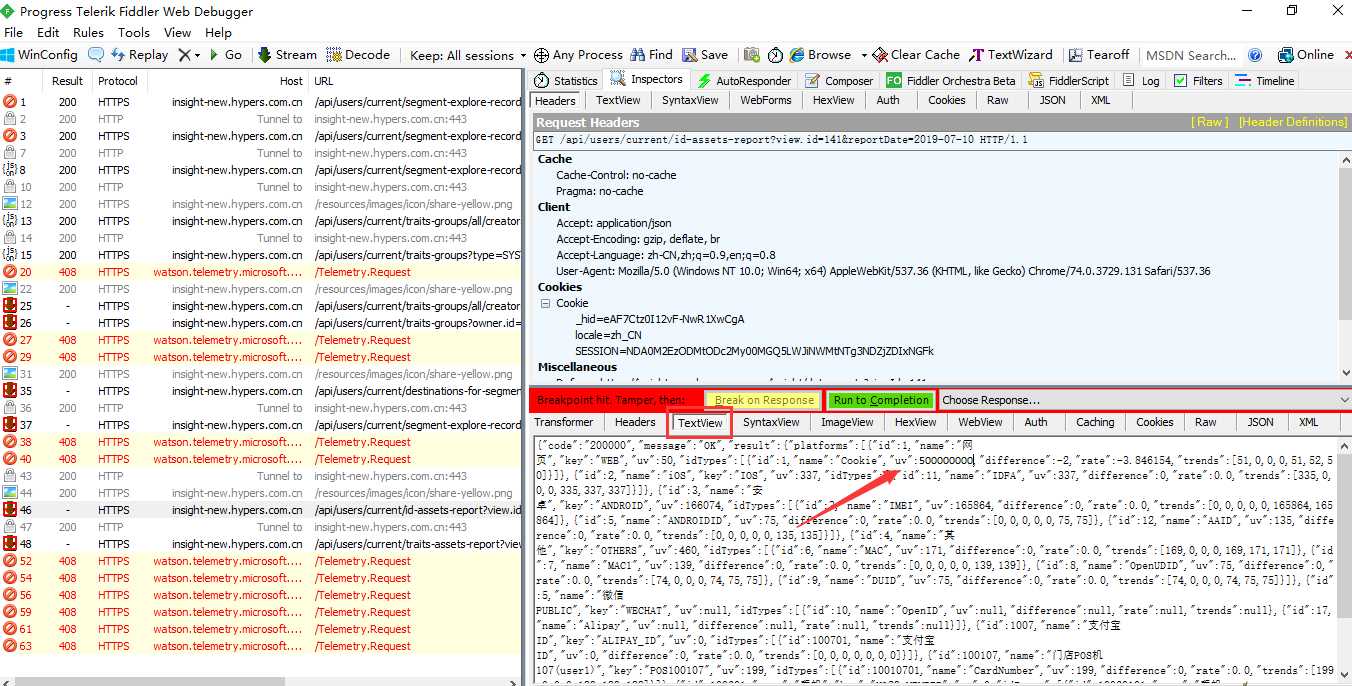Screen dimensions: 1352x686
Task: Click Clear Cache in toolbar
Action: click(916, 55)
